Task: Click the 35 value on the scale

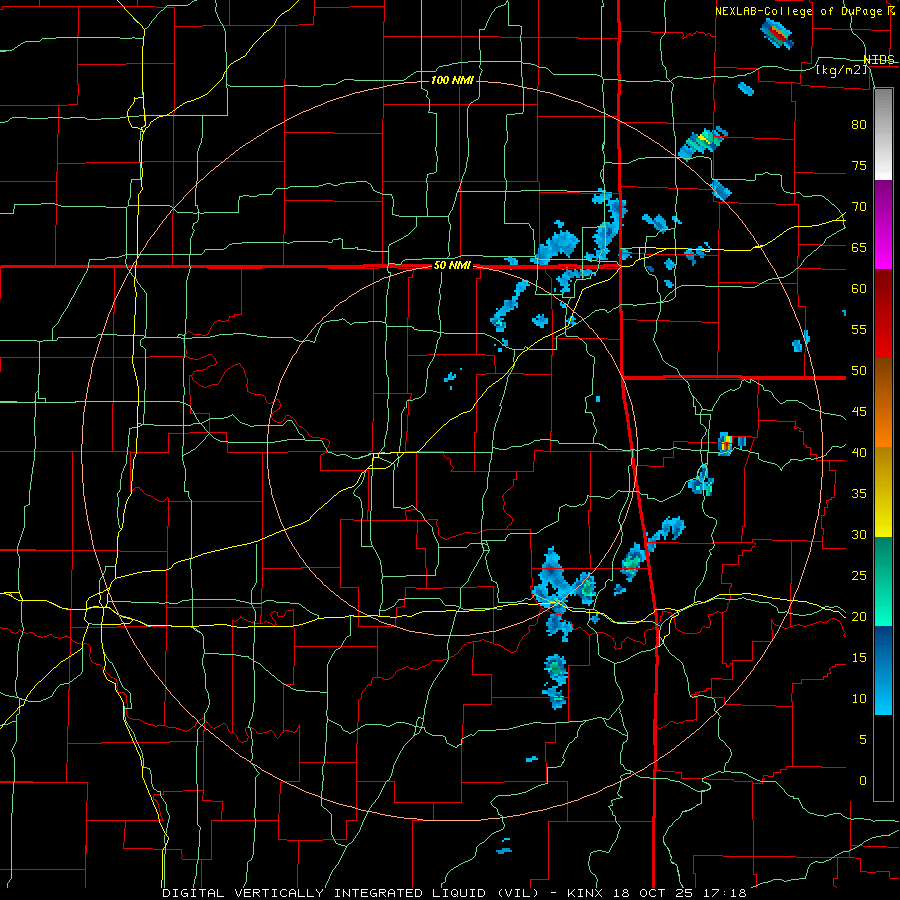Action: pos(859,494)
